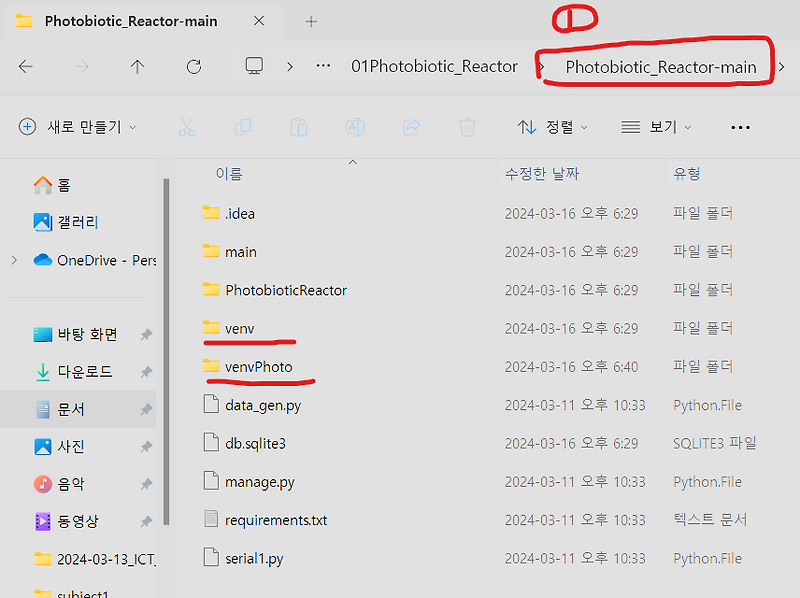Unpin 바탕 화면 using its pin icon
This screenshot has height=598, width=800.
tap(146, 335)
